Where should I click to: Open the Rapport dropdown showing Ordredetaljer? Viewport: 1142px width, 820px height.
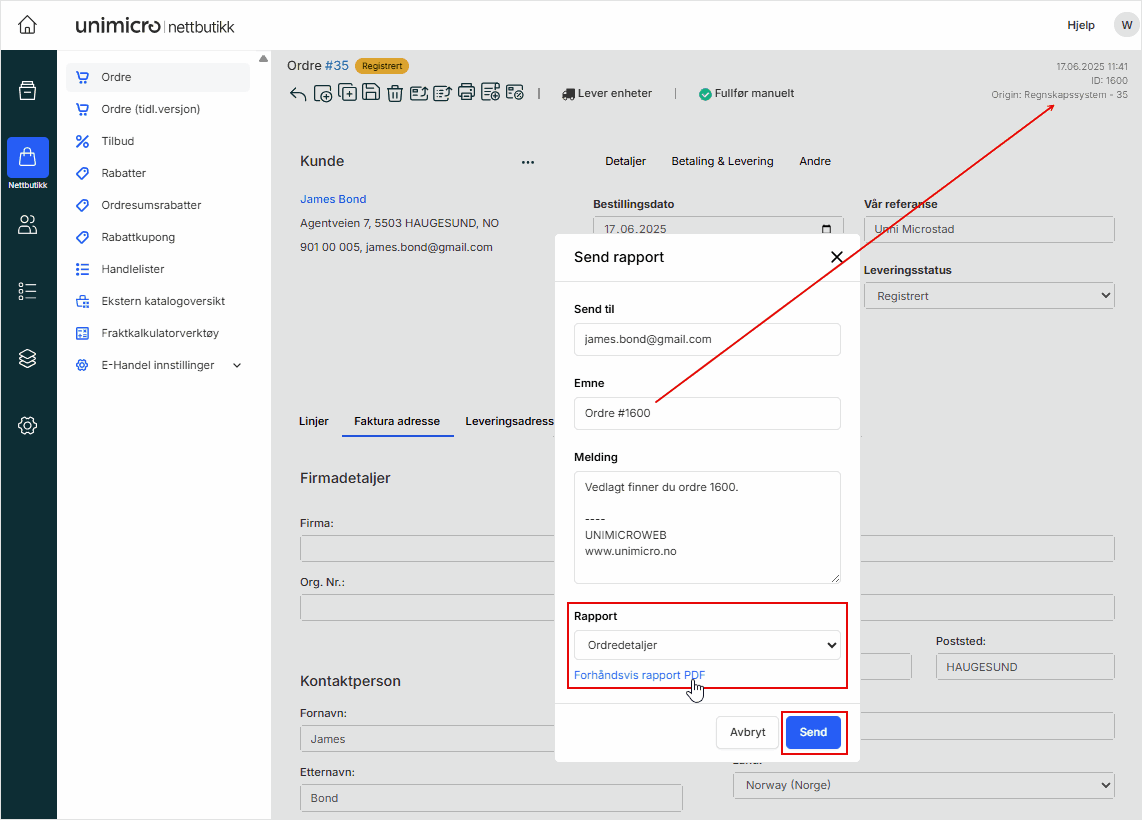tap(707, 645)
